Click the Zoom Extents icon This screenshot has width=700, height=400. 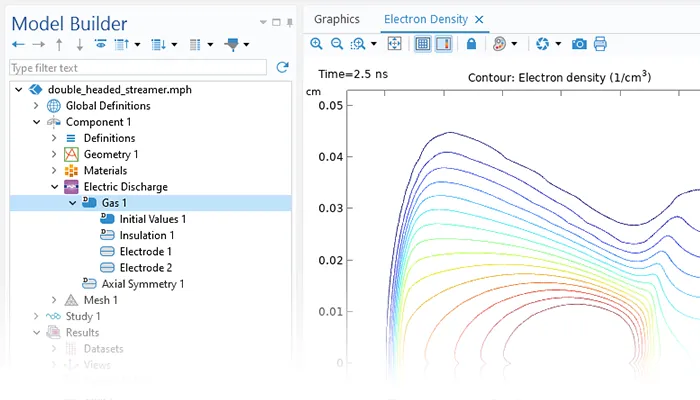[394, 44]
